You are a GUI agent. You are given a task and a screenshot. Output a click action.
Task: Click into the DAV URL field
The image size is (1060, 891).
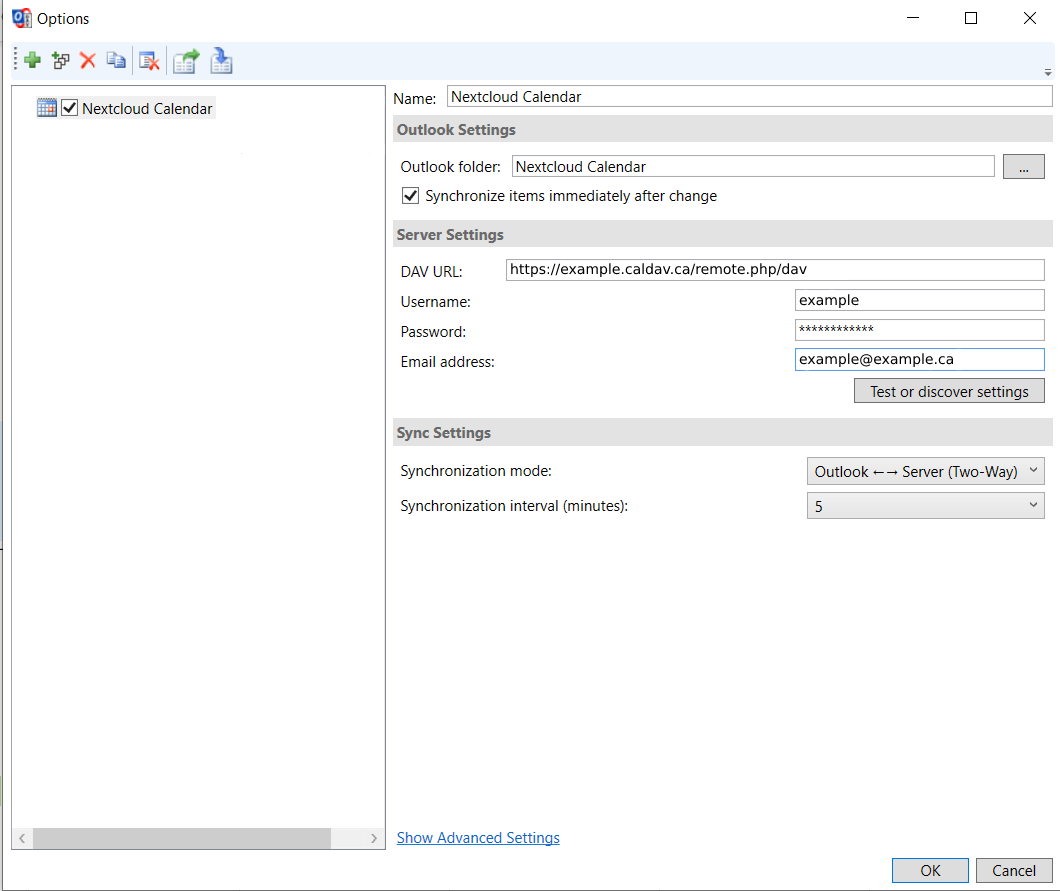pos(775,270)
